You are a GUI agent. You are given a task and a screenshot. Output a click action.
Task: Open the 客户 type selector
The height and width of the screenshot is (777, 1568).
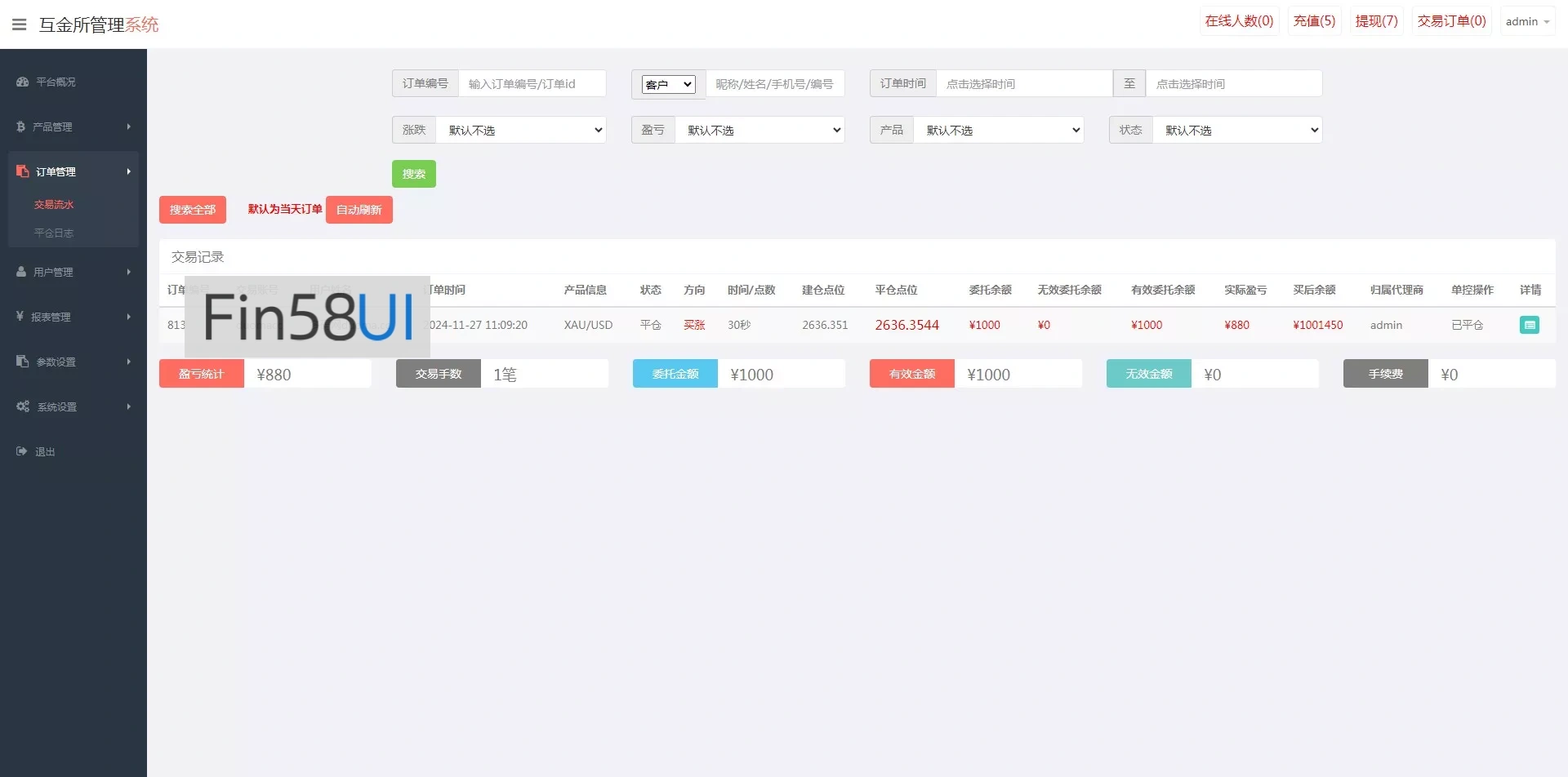668,84
